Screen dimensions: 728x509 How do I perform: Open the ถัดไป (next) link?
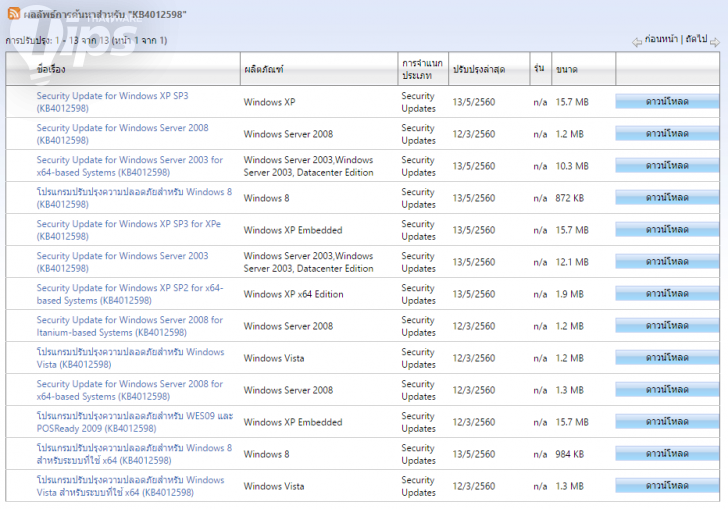[x=696, y=39]
